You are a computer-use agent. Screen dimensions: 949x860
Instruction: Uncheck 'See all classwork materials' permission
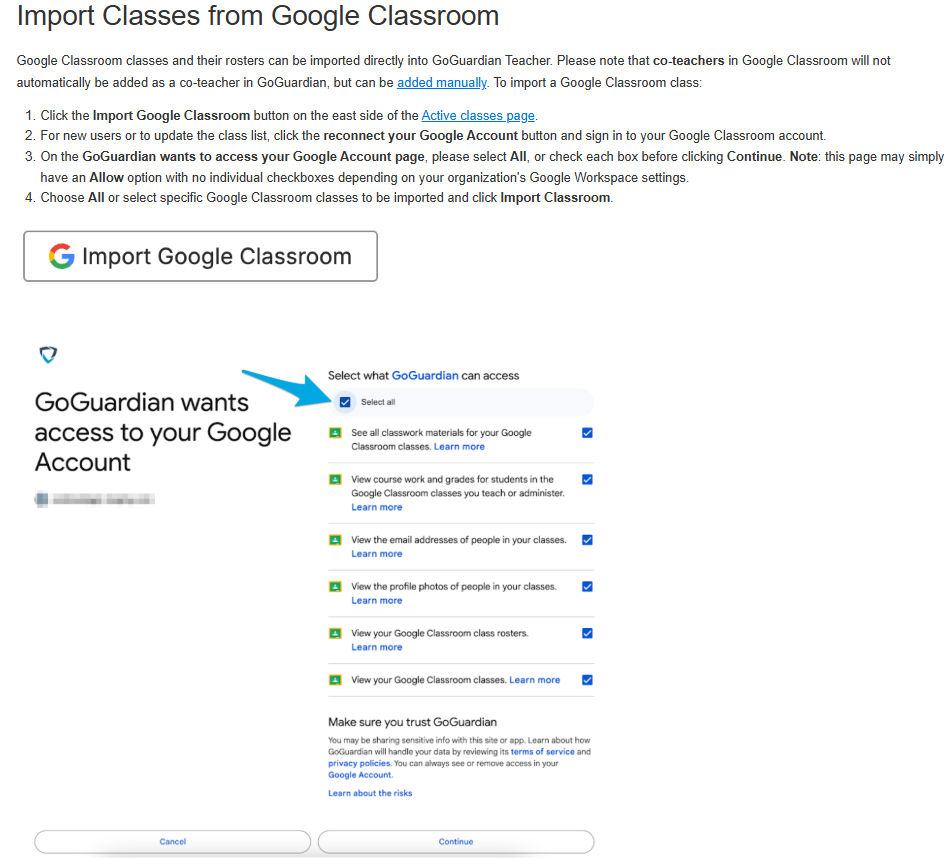[x=587, y=433]
